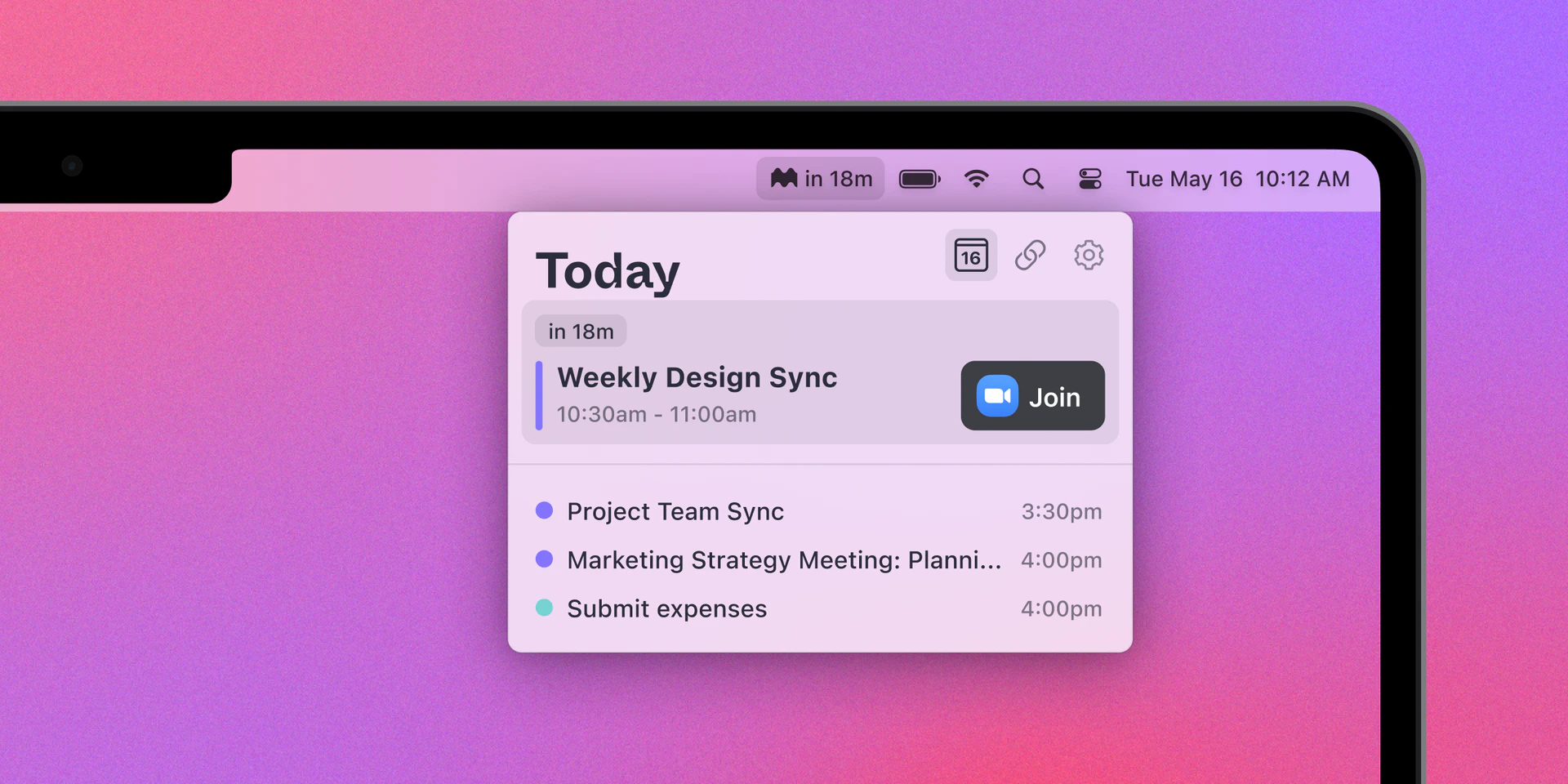Image resolution: width=1568 pixels, height=784 pixels.
Task: Select the Project Team Sync event
Action: click(675, 511)
